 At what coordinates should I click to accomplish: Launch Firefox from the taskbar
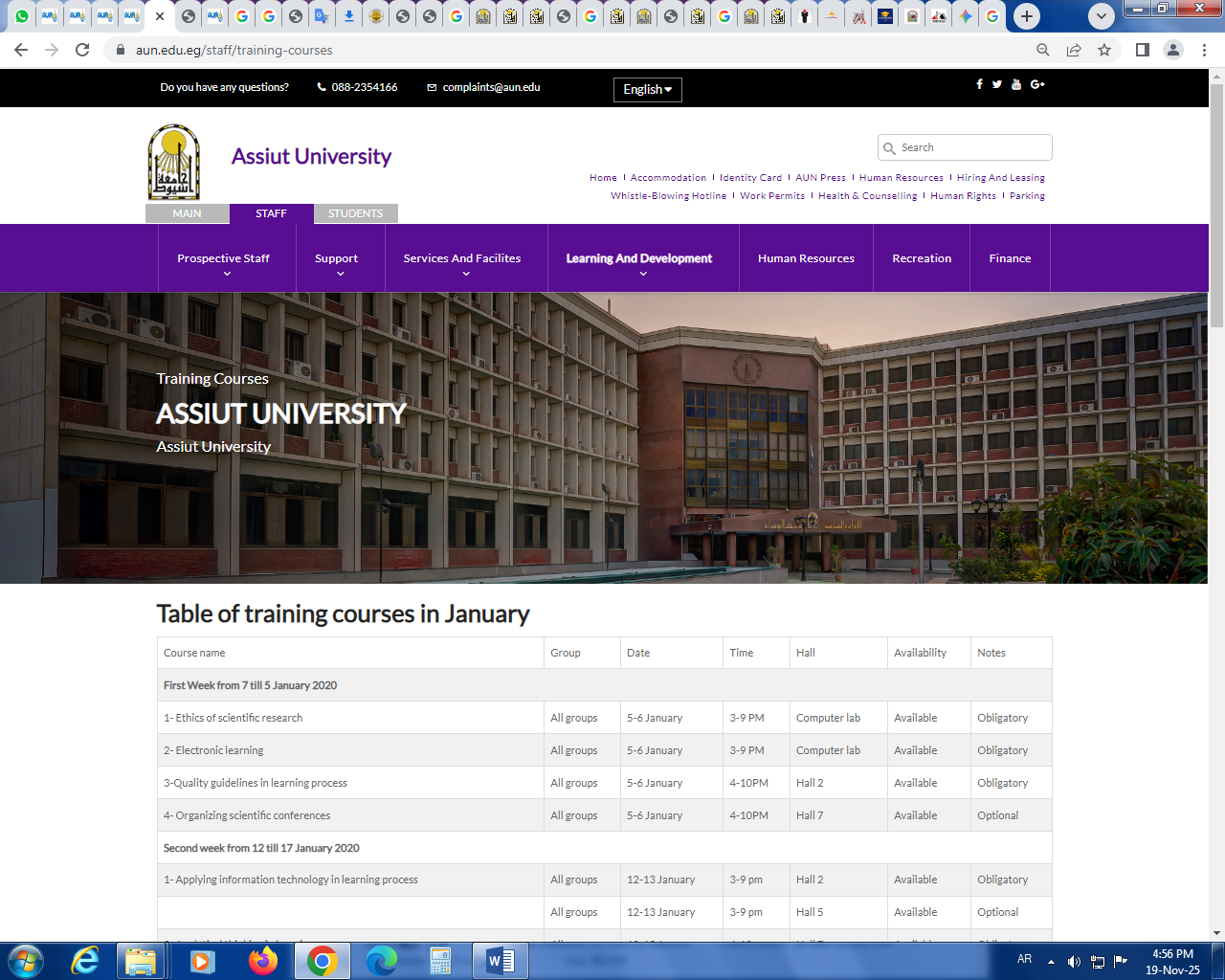click(262, 960)
